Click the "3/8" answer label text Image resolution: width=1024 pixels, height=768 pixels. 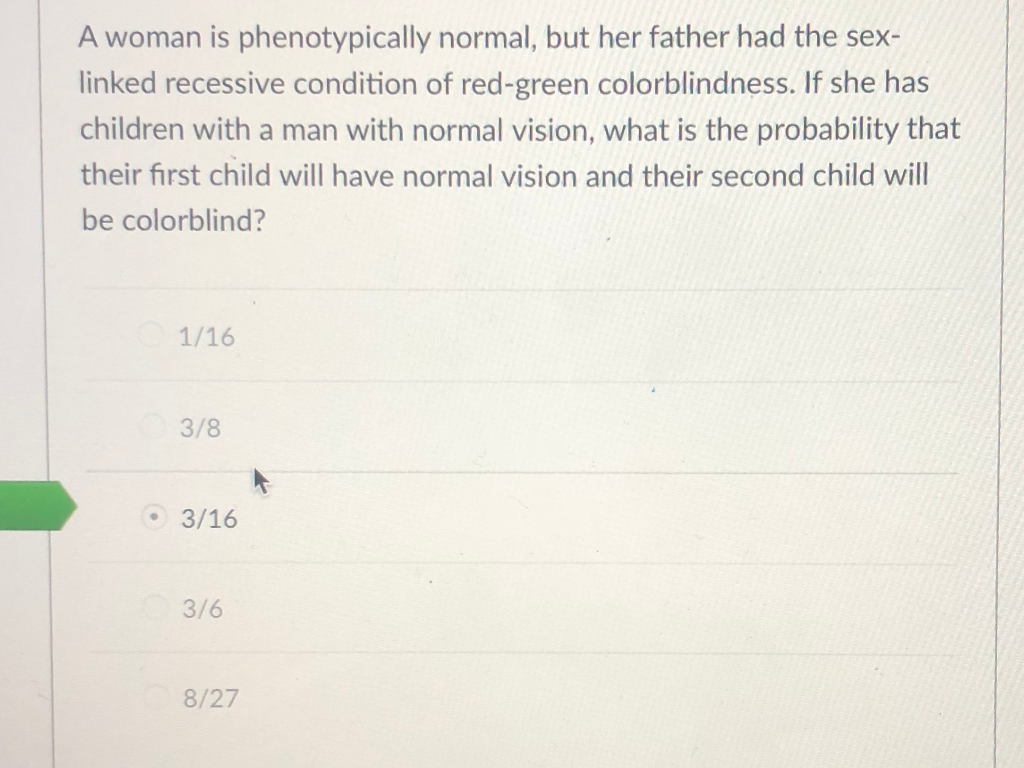click(x=200, y=428)
